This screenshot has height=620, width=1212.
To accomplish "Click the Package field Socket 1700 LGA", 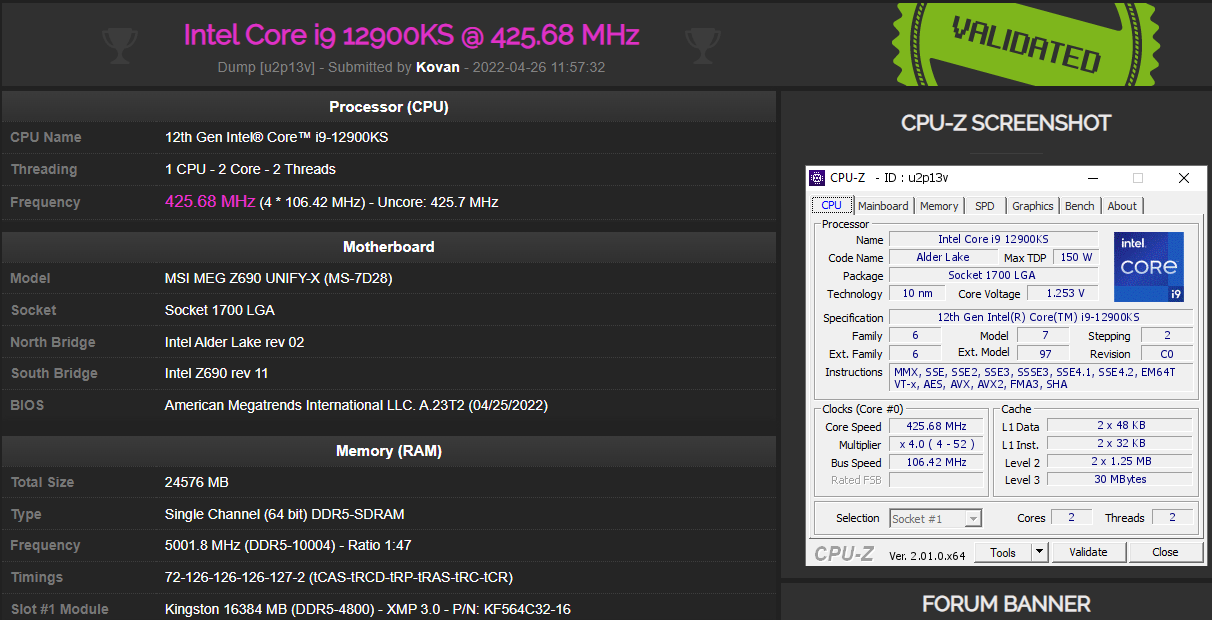I will [x=993, y=275].
